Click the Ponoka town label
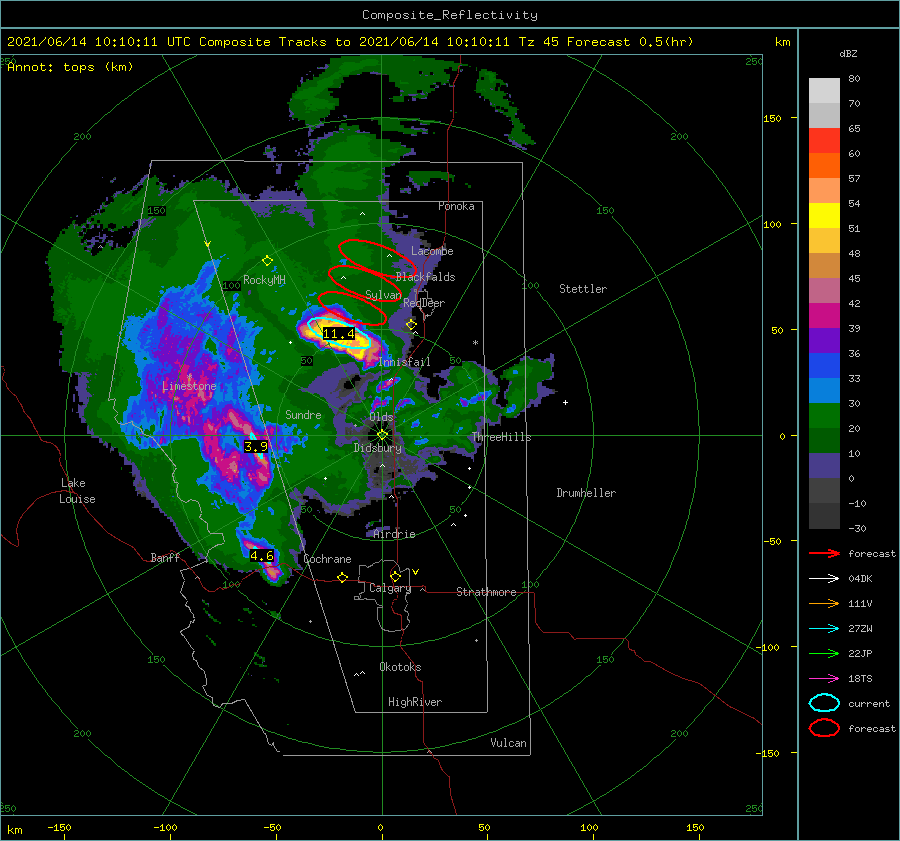 456,206
